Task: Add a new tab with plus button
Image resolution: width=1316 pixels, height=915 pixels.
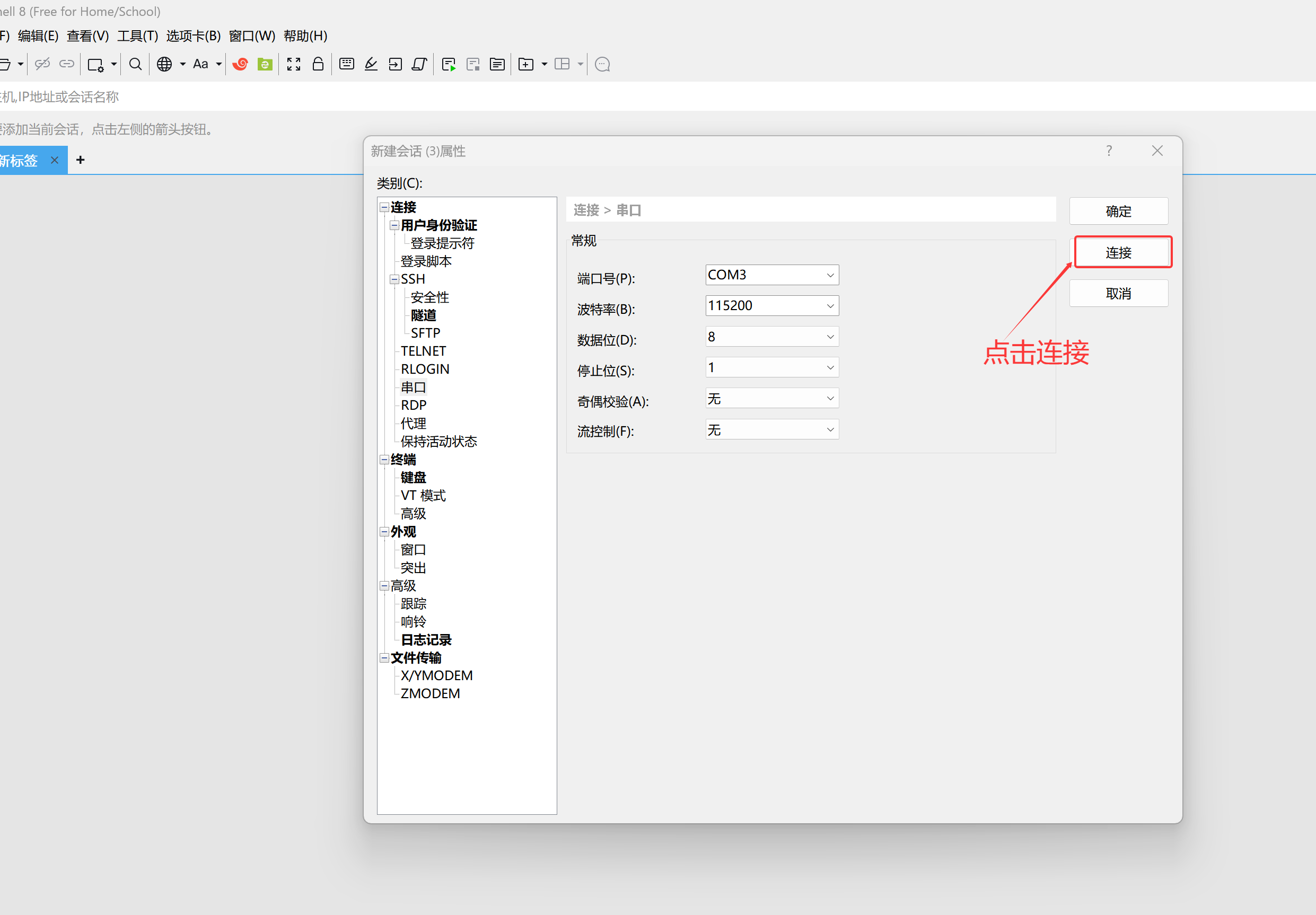Action: pos(80,160)
